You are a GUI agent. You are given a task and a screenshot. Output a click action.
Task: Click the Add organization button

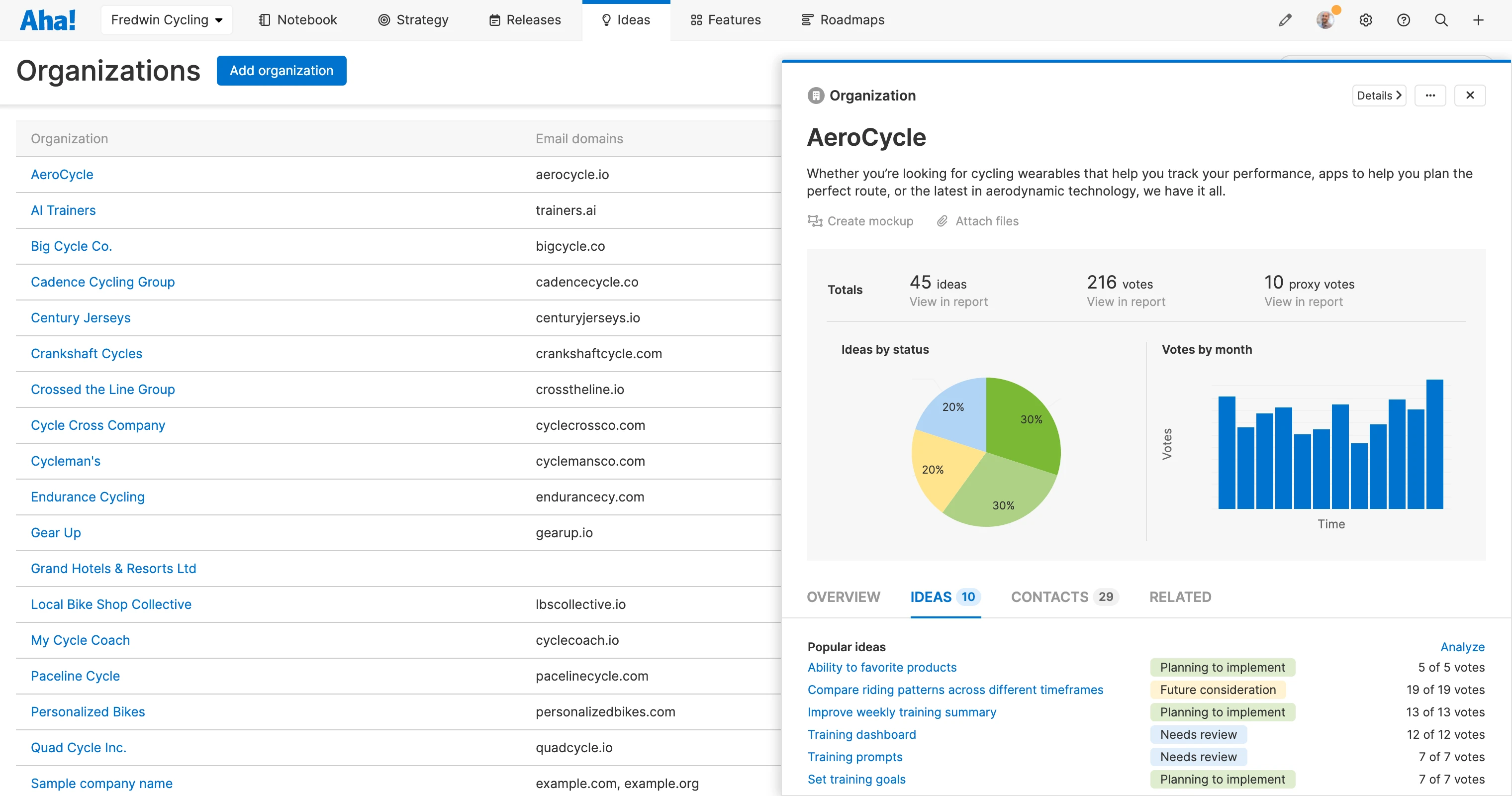tap(281, 71)
